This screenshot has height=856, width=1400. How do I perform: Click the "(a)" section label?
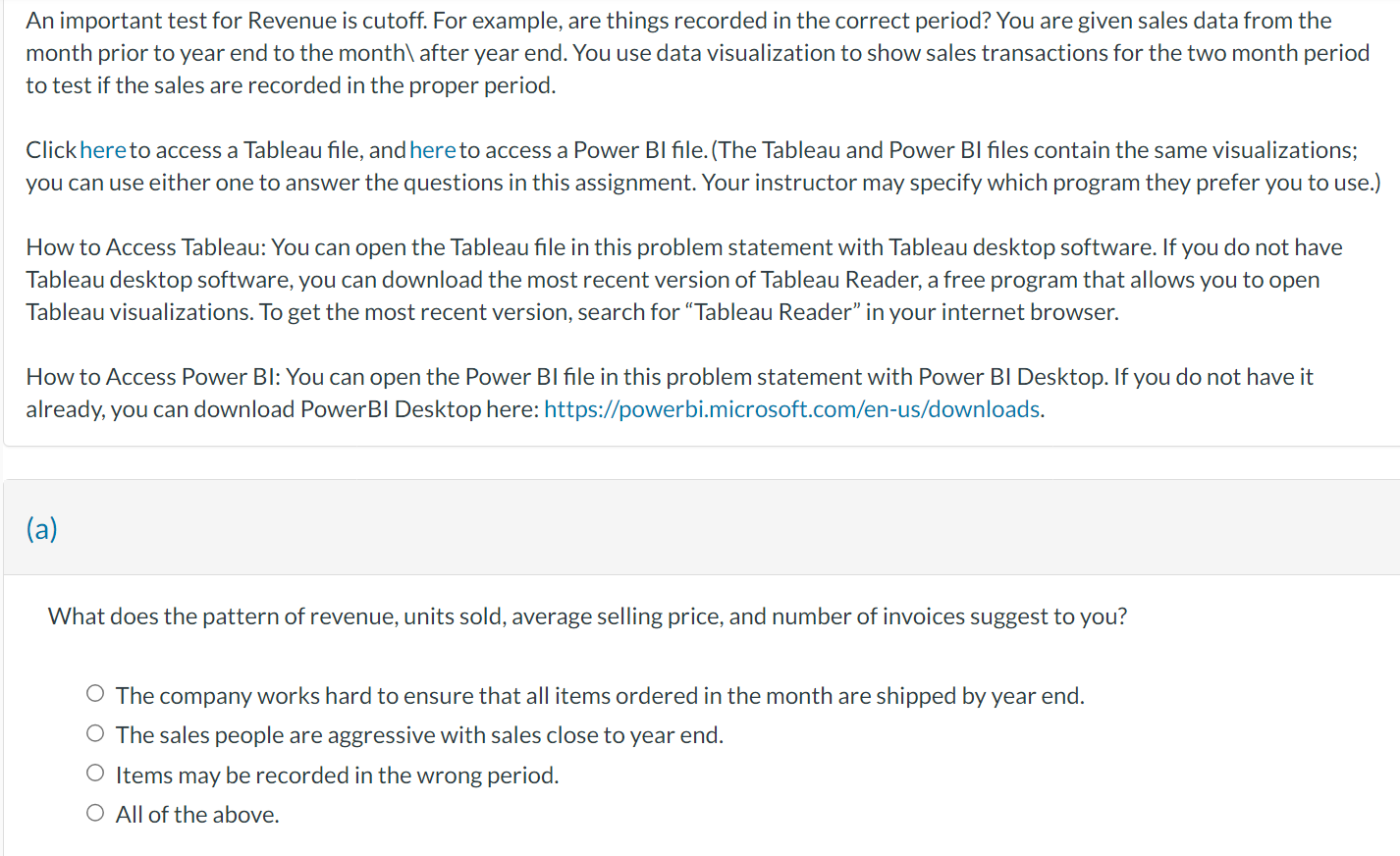(x=42, y=529)
